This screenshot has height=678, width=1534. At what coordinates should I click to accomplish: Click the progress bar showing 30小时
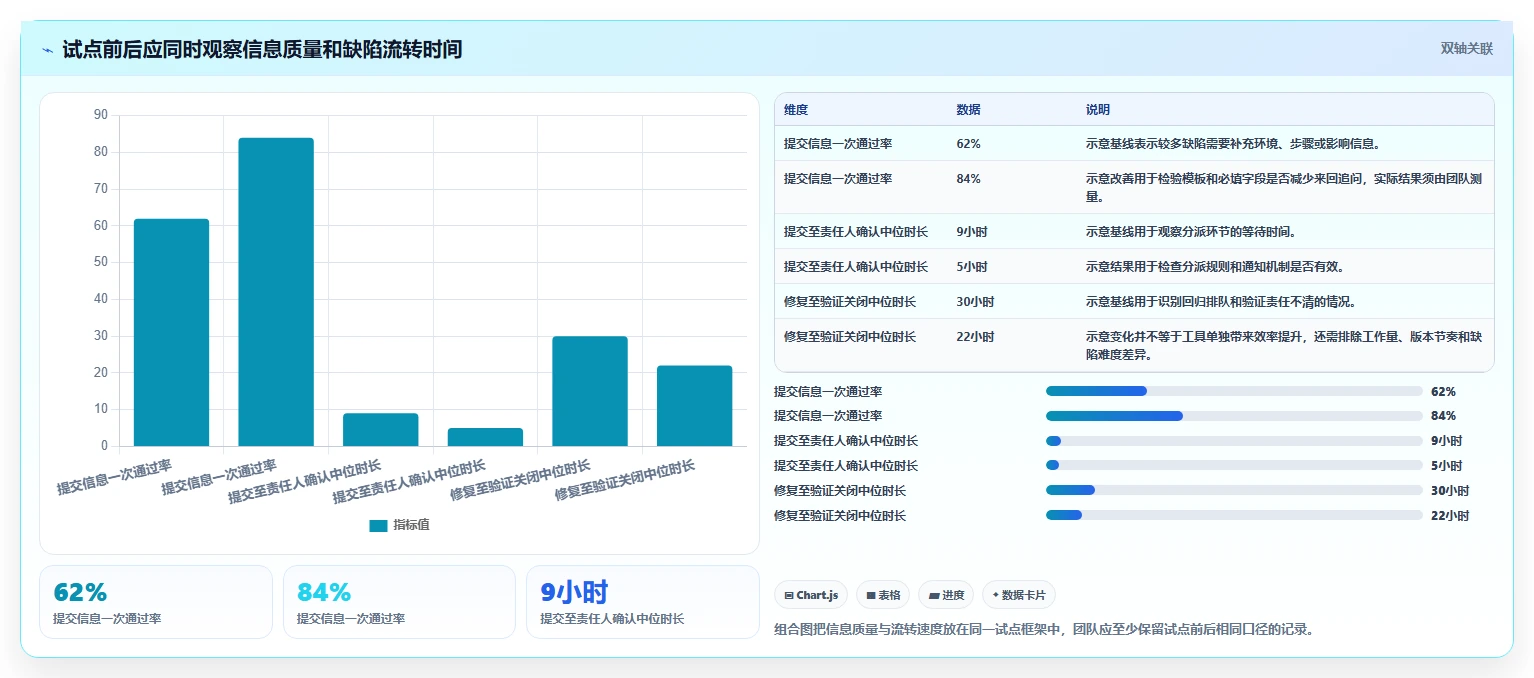[x=1234, y=490]
